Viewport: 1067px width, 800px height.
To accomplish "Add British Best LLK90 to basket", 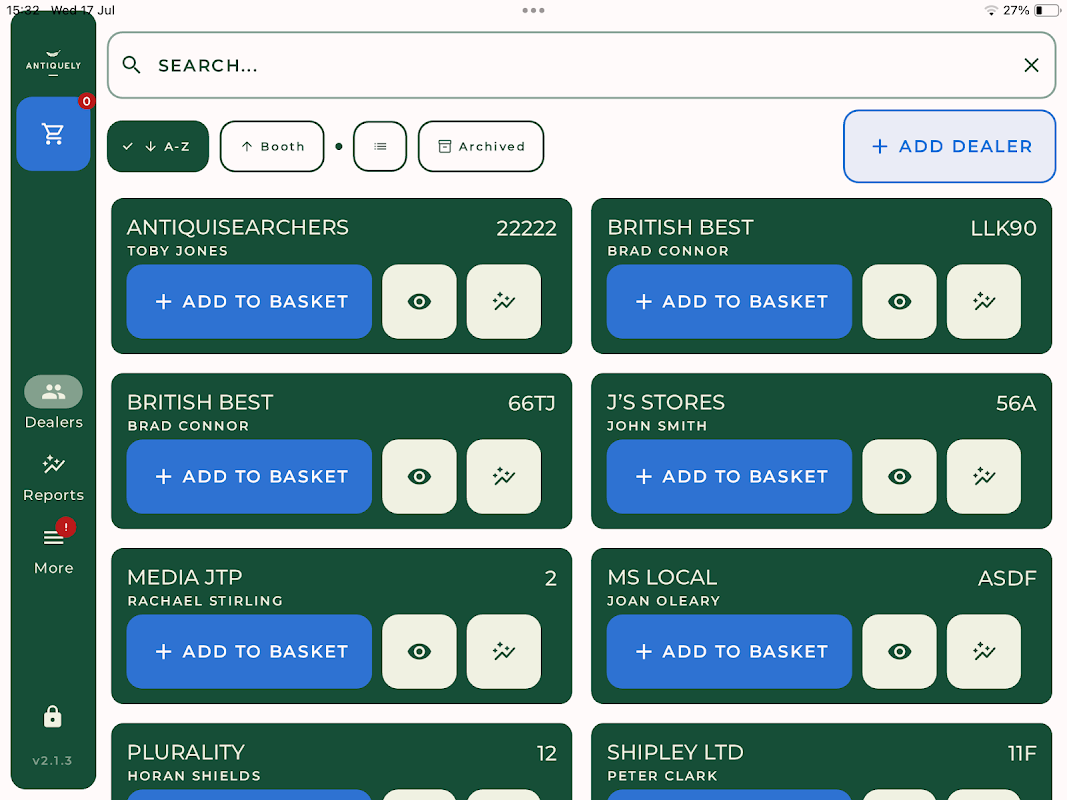I will point(729,301).
